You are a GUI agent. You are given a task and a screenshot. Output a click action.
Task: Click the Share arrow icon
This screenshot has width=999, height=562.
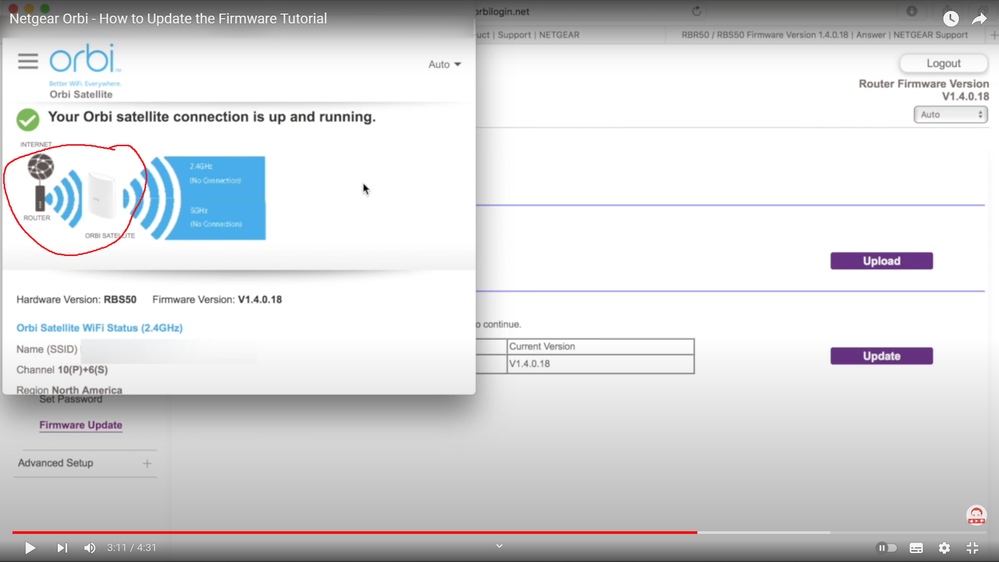pyautogui.click(x=979, y=19)
